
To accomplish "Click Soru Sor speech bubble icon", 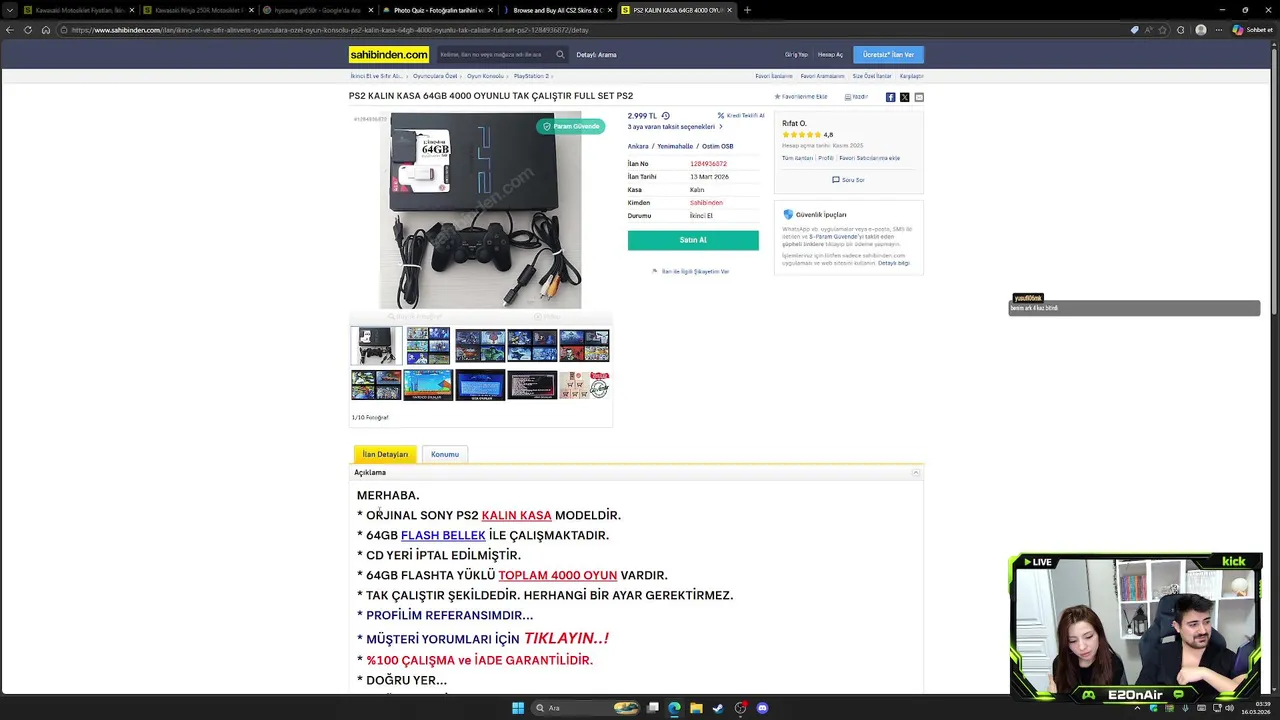I will [x=836, y=180].
